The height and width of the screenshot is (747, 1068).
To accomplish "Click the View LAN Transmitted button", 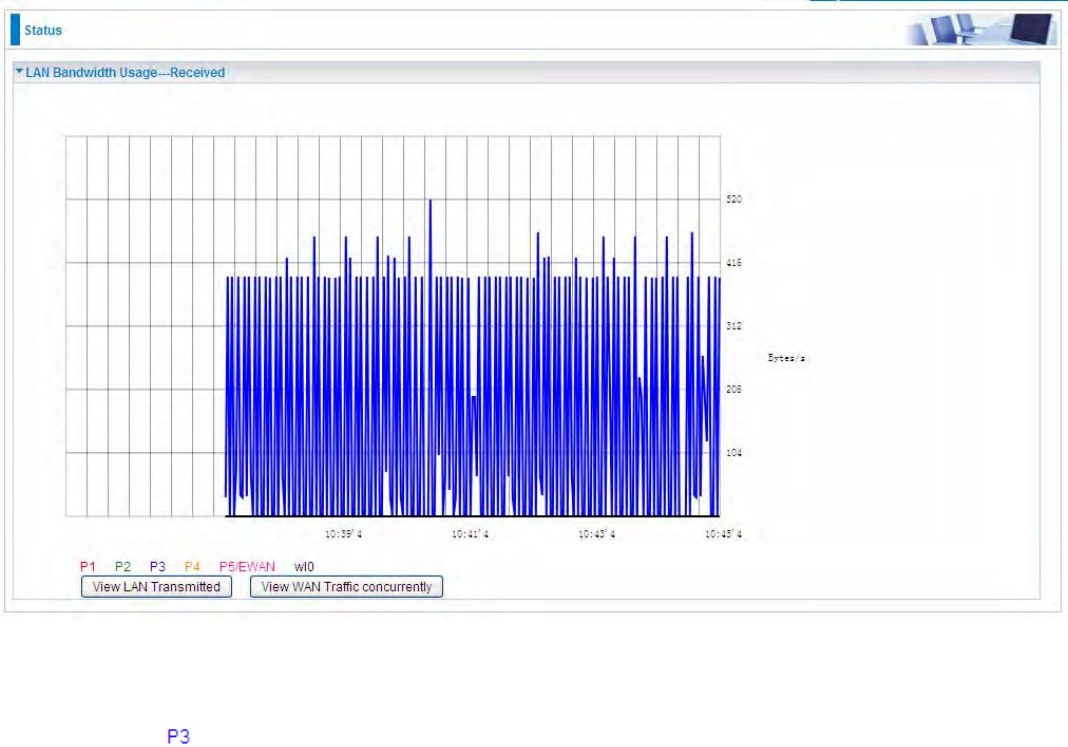I will [156, 586].
